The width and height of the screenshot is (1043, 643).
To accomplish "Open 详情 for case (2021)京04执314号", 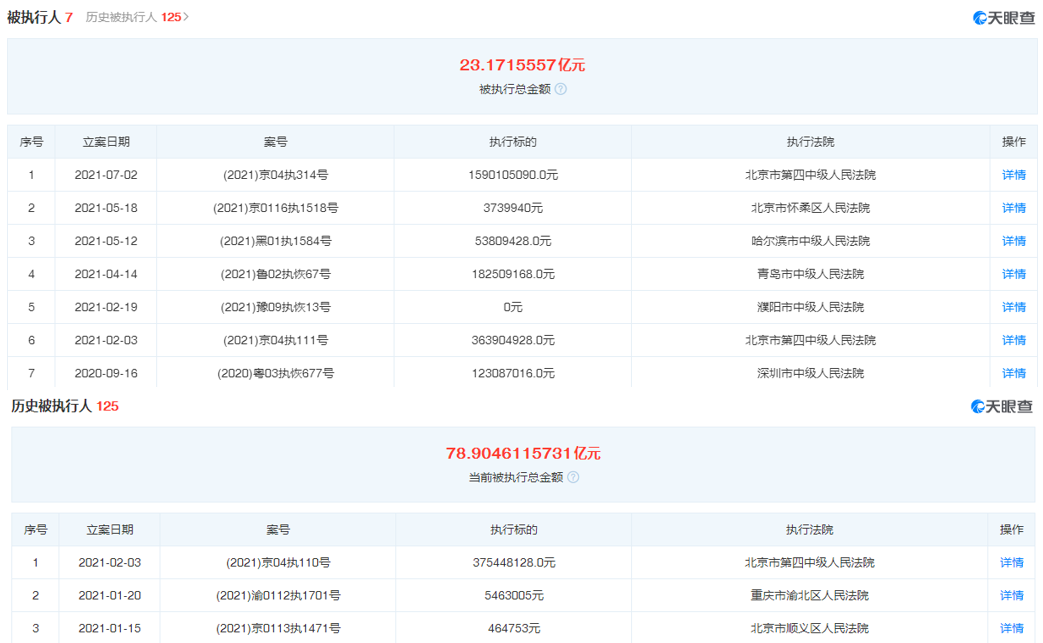I will 1013,175.
